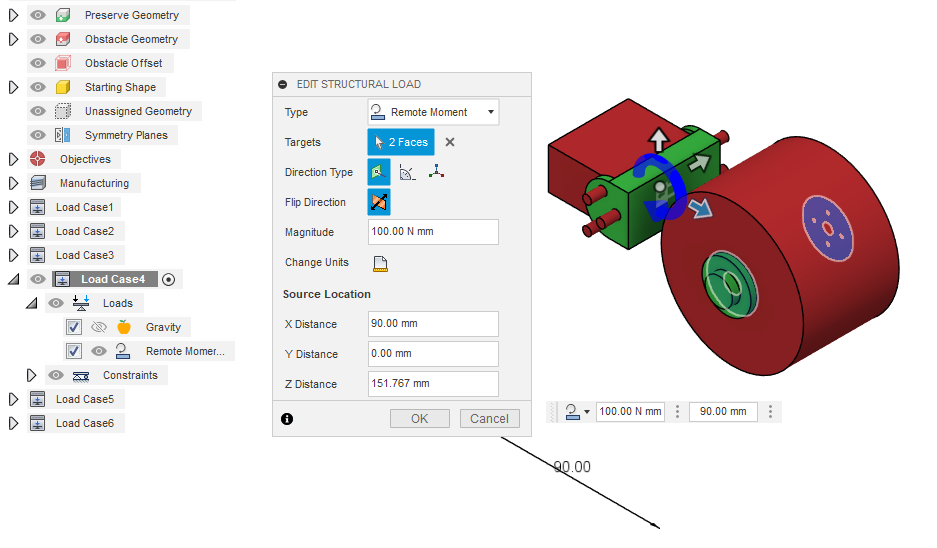Hide Obstacle Geometry with the eye icon

[x=38, y=39]
